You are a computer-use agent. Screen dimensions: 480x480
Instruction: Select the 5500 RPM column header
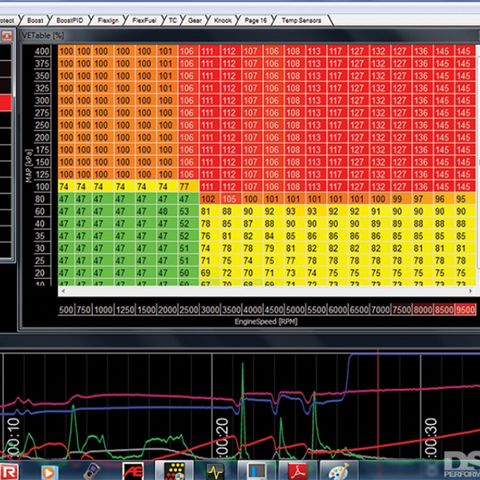(x=316, y=310)
